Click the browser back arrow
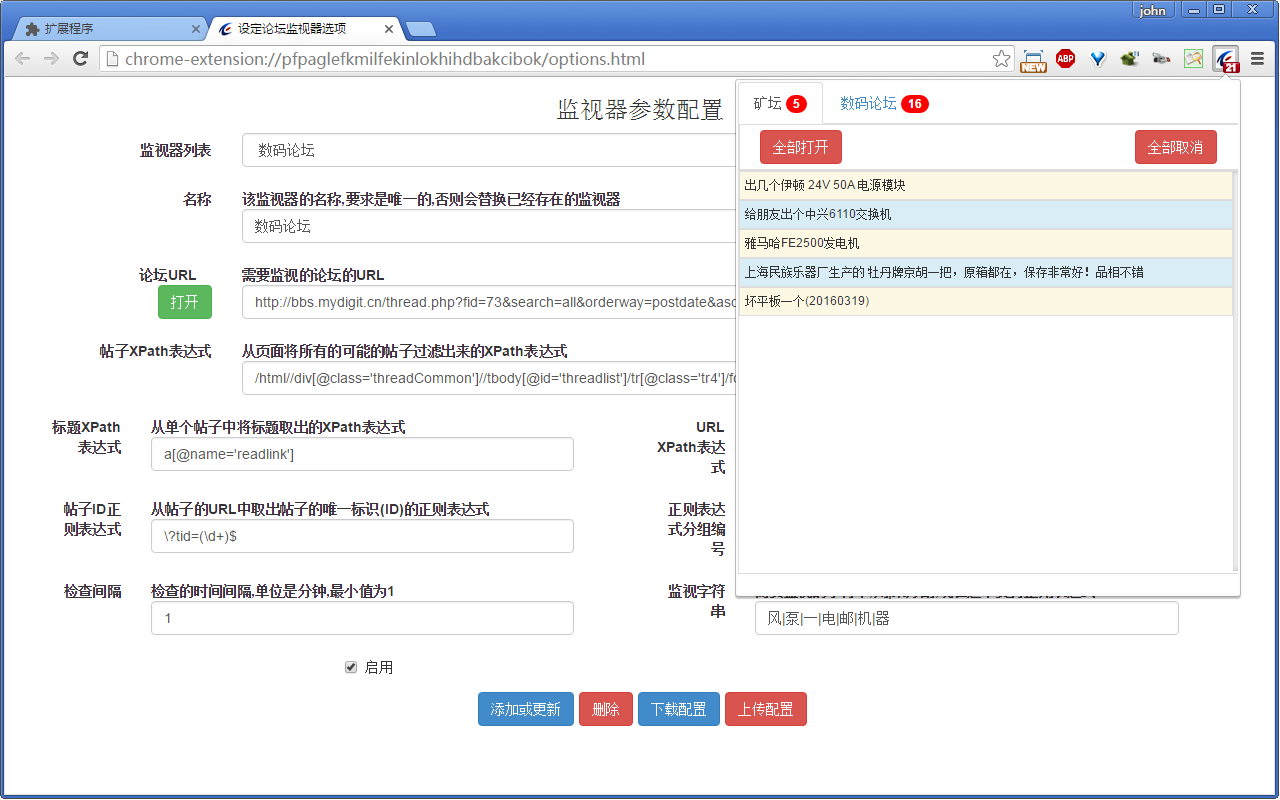The height and width of the screenshot is (800, 1280). 22,59
